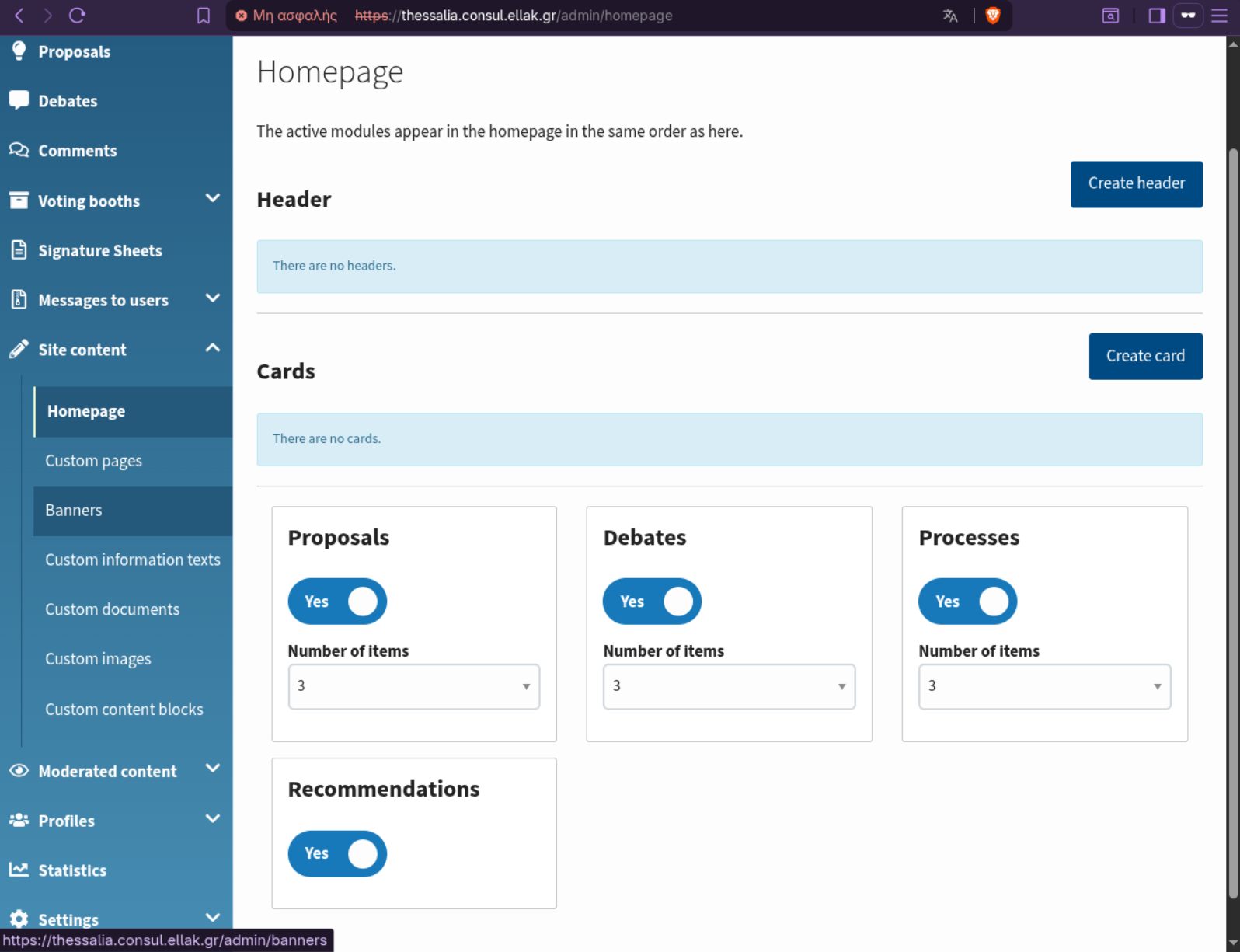Screen dimensions: 1240x952
Task: Click the scrollbar up arrow
Action: [1233, 44]
